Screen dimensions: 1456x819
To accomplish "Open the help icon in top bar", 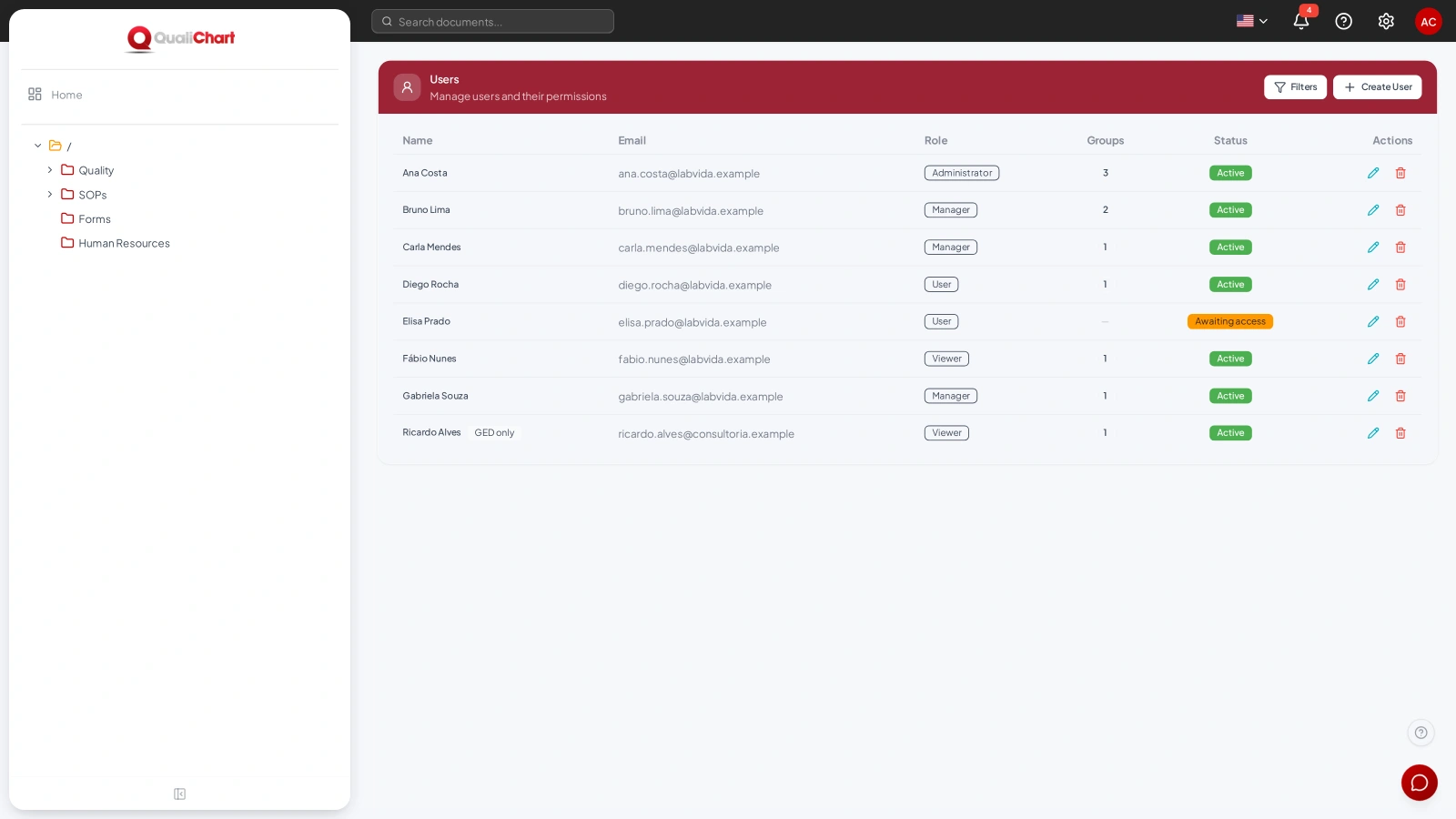I will 1343,21.
